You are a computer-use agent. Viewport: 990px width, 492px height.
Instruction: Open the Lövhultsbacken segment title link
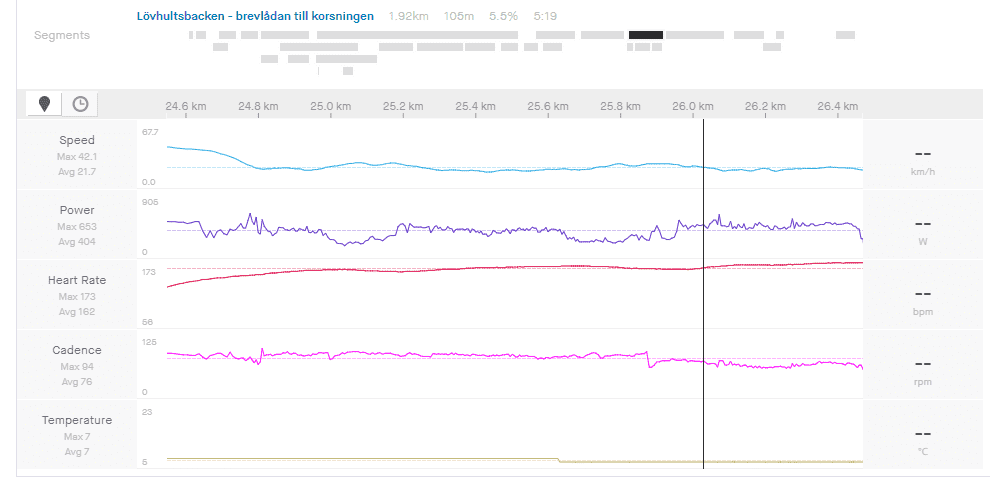(x=255, y=16)
